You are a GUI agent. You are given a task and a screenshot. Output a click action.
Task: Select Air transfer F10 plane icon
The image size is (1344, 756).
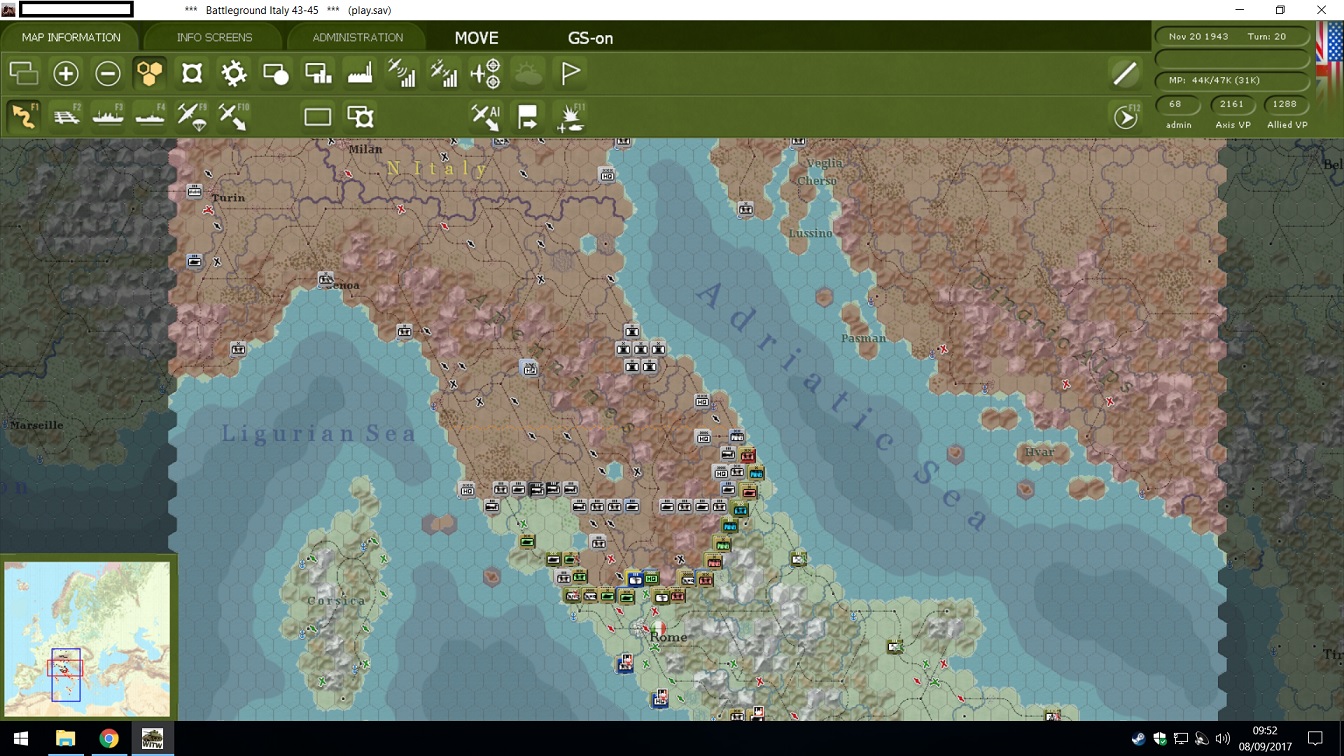(234, 116)
